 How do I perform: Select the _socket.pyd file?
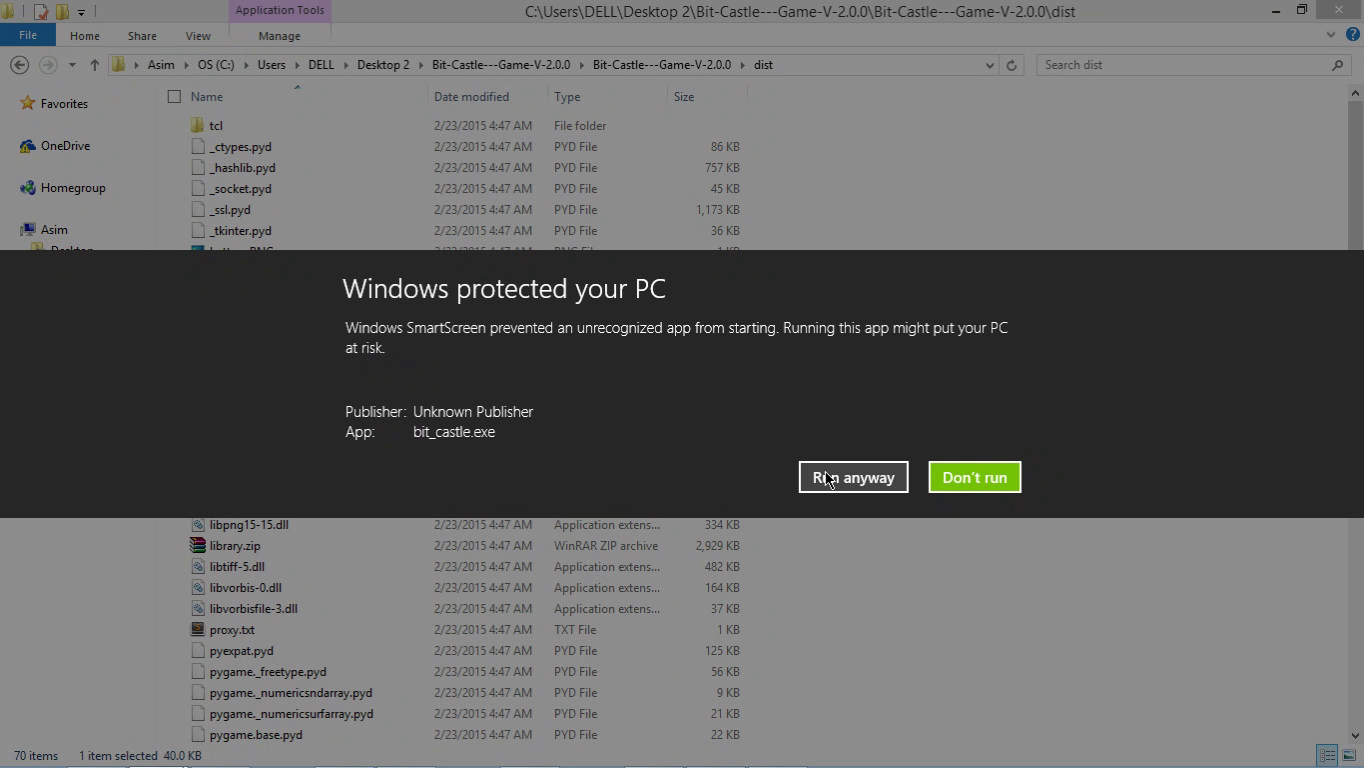click(x=240, y=189)
